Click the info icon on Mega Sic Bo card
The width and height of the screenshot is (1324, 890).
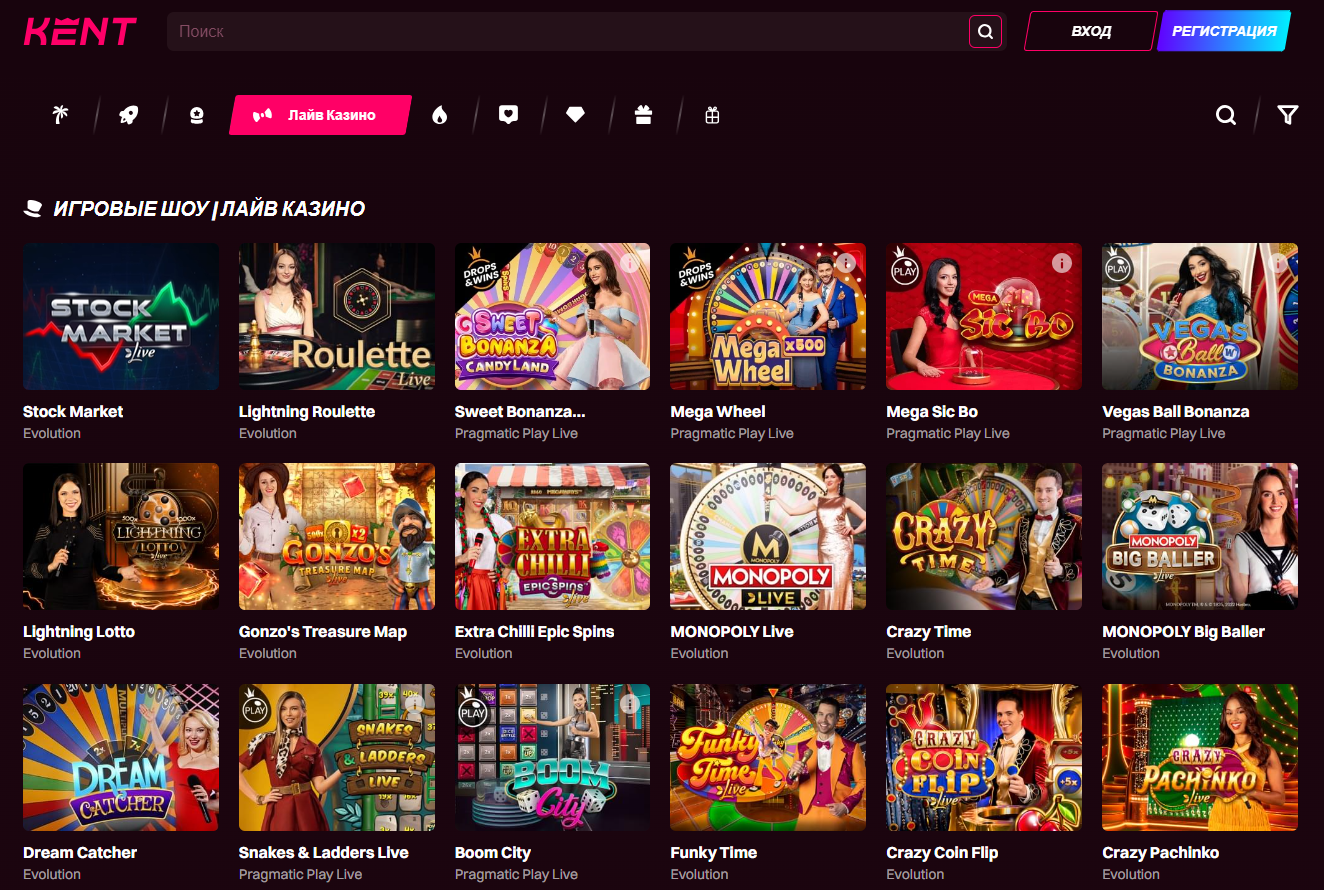[1062, 263]
